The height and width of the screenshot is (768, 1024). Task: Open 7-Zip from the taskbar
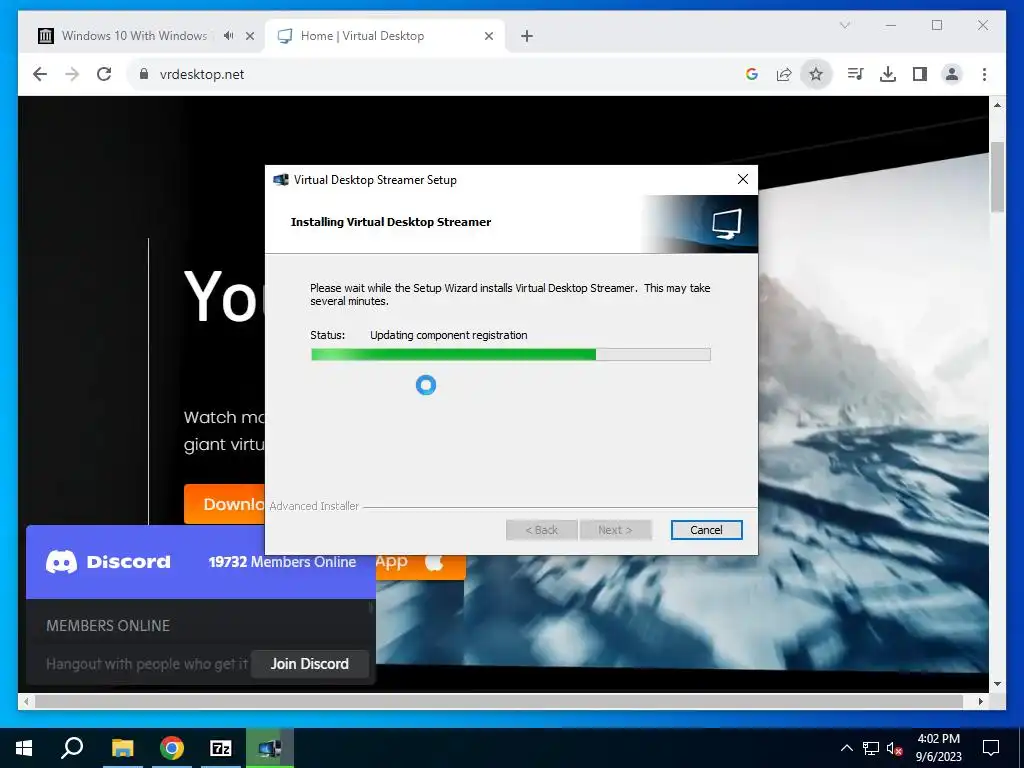coord(221,748)
